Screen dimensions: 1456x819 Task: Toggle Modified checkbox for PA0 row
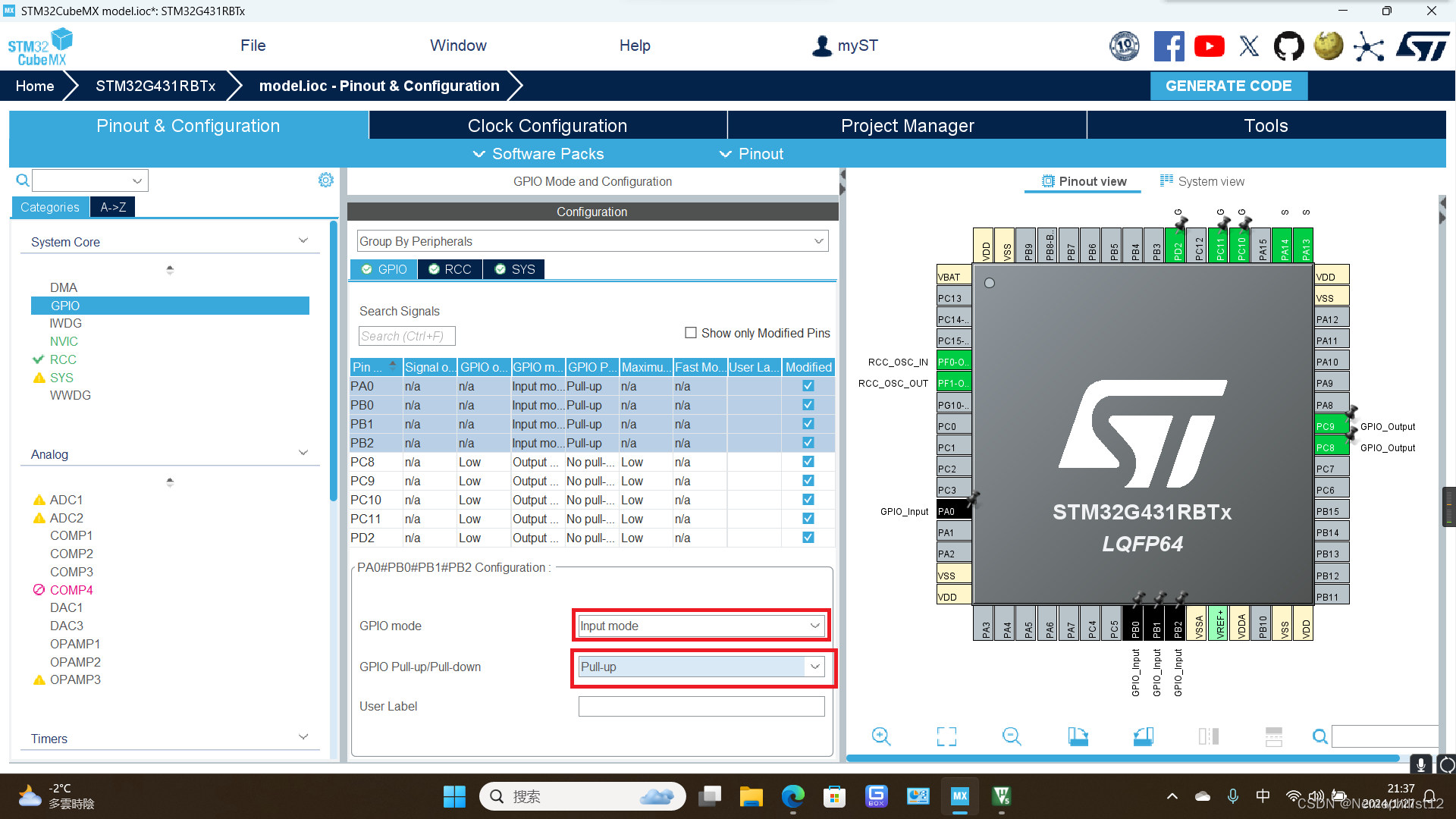click(x=808, y=386)
